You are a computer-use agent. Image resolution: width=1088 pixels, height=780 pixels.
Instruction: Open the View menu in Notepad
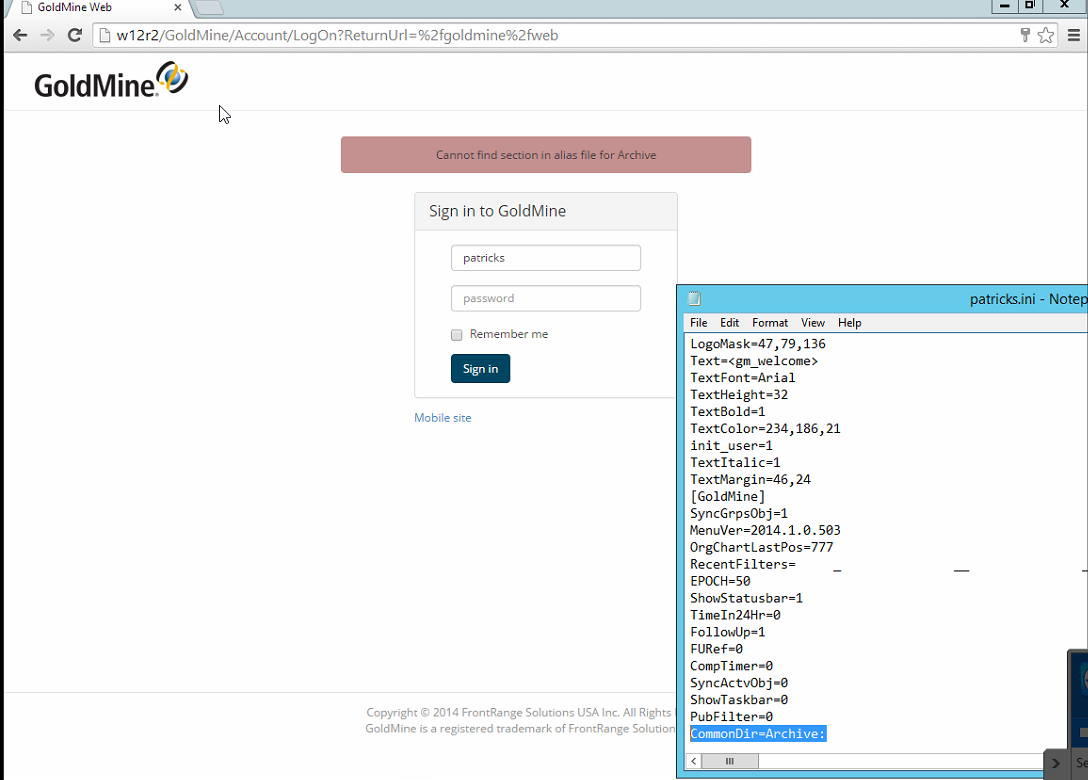812,323
